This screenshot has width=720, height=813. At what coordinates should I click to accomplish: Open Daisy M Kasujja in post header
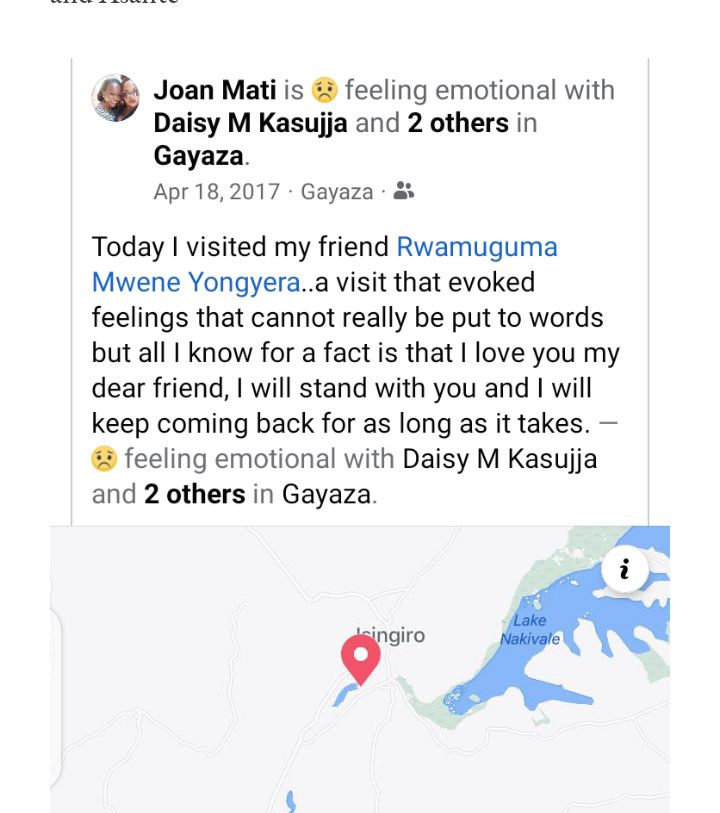251,123
